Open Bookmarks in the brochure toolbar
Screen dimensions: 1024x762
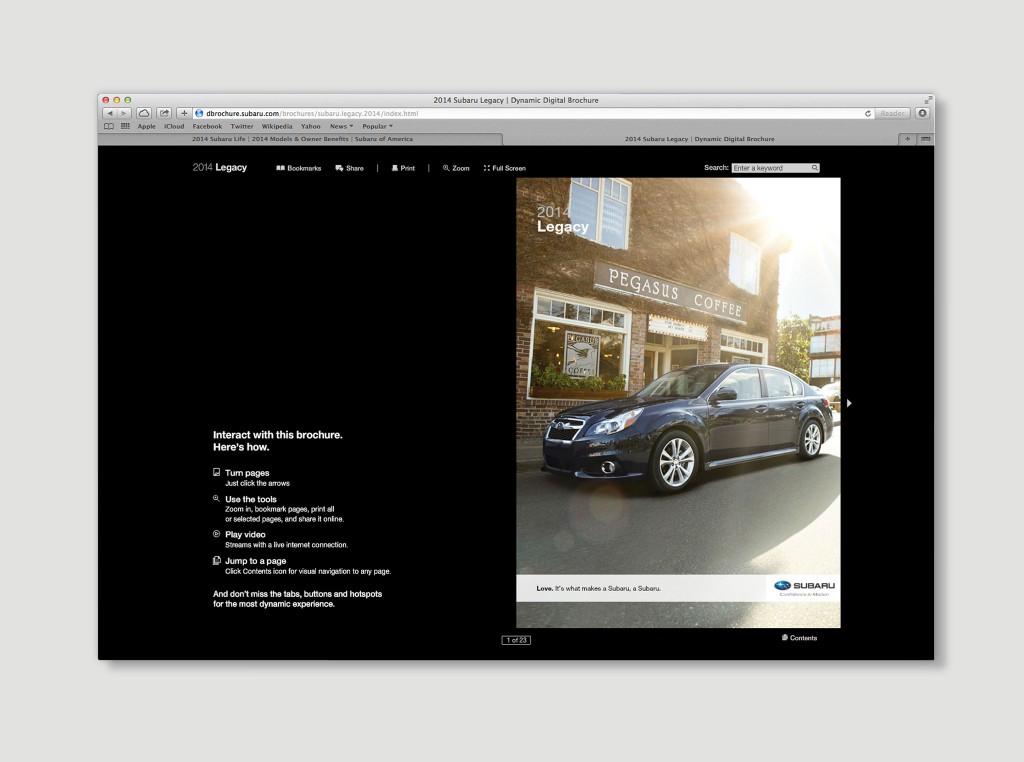(298, 168)
